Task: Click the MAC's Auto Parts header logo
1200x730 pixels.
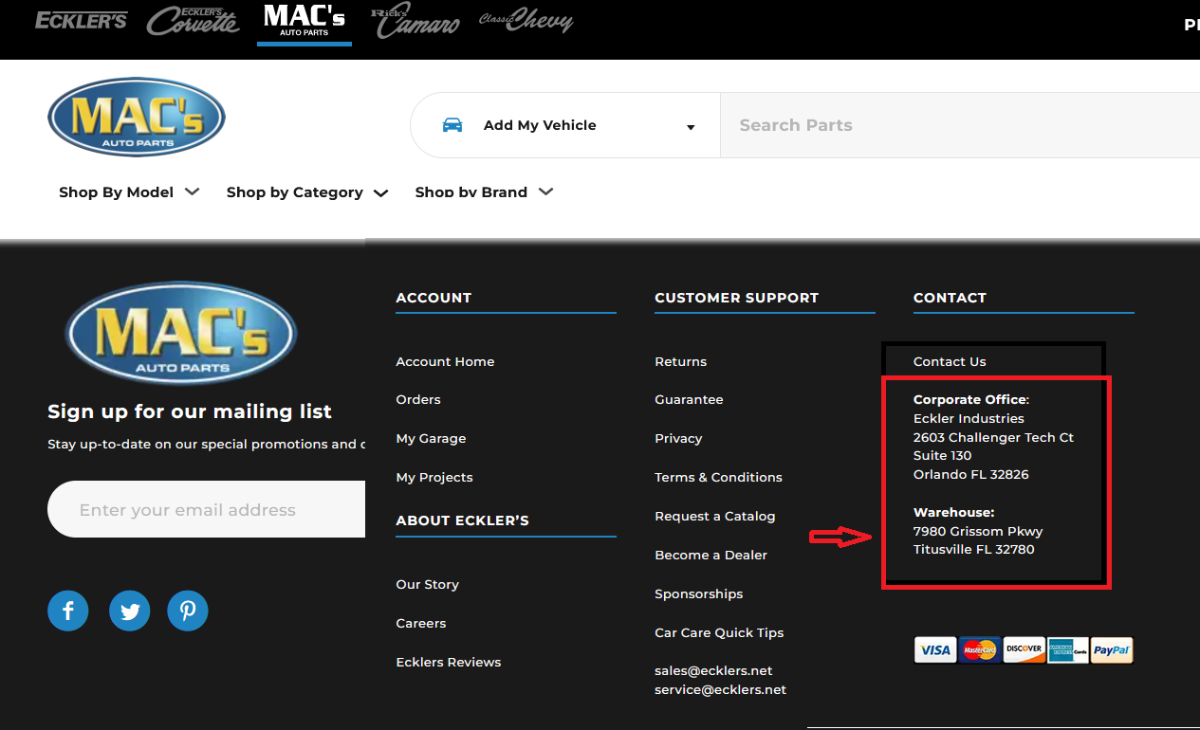Action: [x=136, y=118]
